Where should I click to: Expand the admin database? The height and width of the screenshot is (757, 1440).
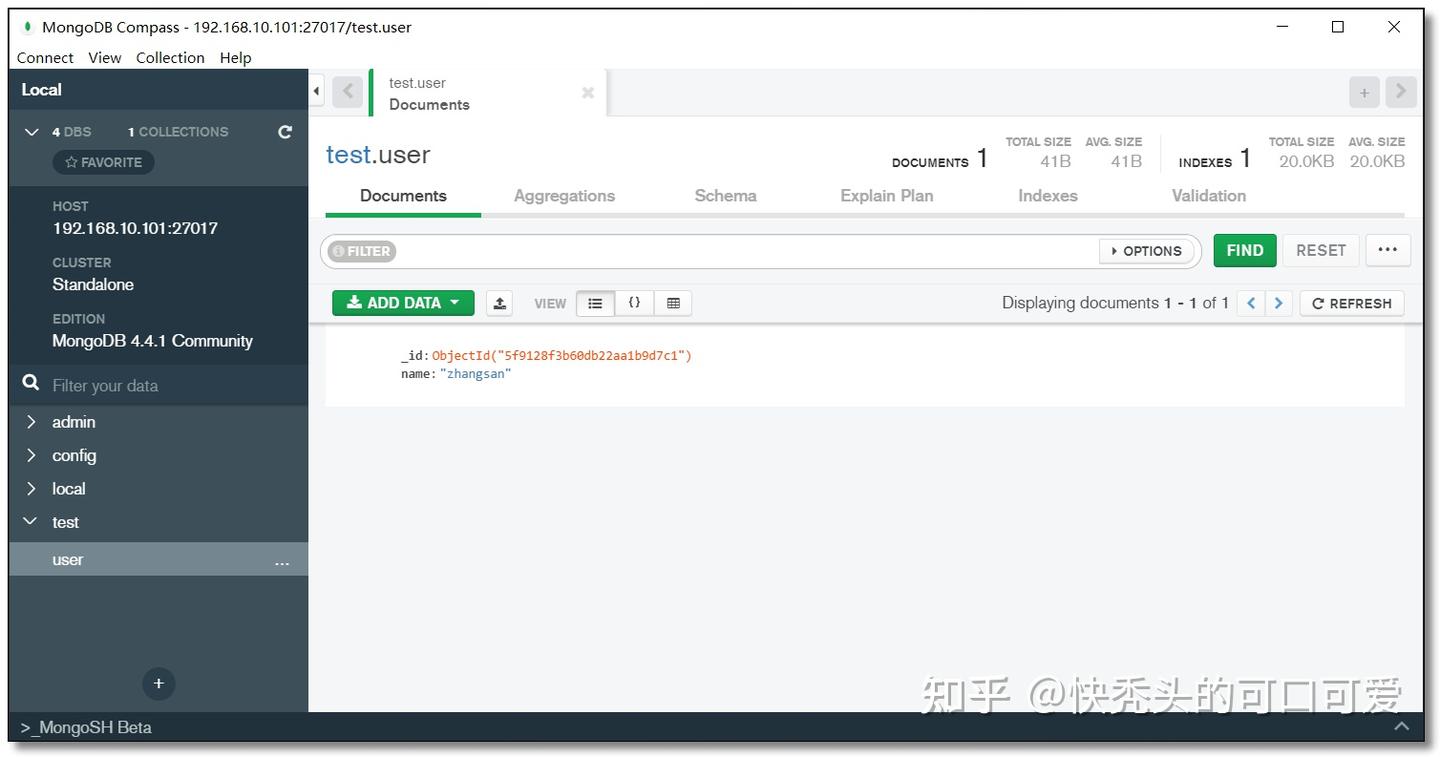click(31, 421)
